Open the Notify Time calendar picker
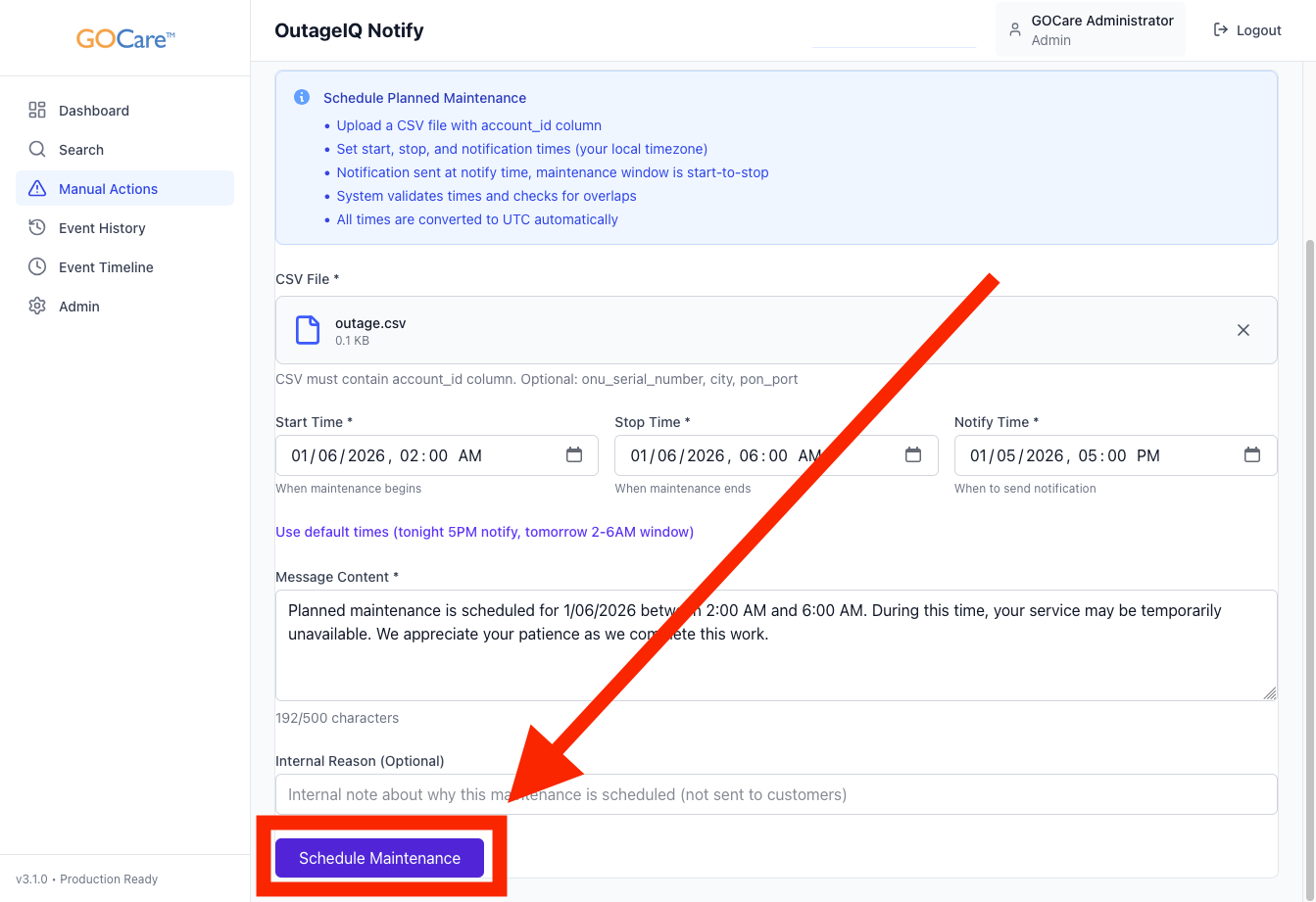The width and height of the screenshot is (1316, 902). (x=1251, y=455)
